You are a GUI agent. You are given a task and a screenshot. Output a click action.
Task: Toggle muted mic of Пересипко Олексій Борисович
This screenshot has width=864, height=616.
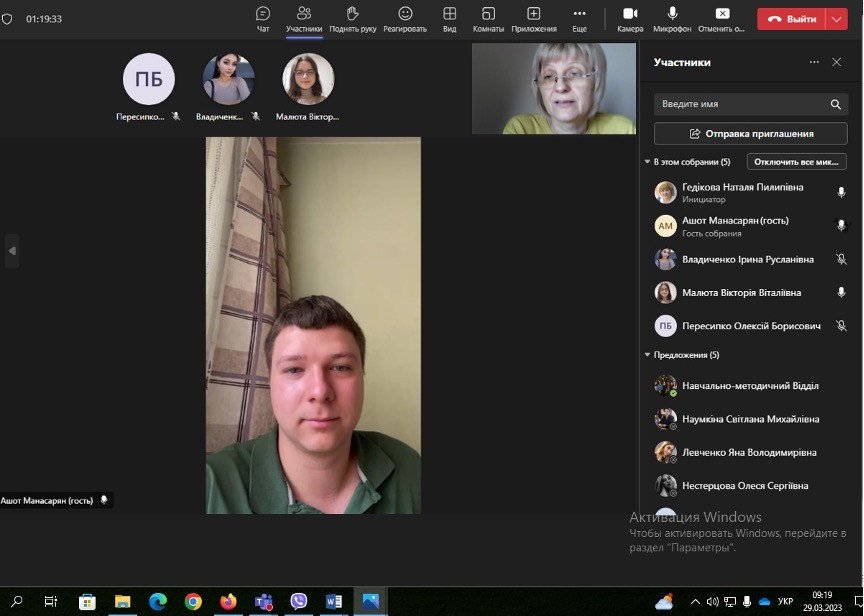(x=841, y=326)
